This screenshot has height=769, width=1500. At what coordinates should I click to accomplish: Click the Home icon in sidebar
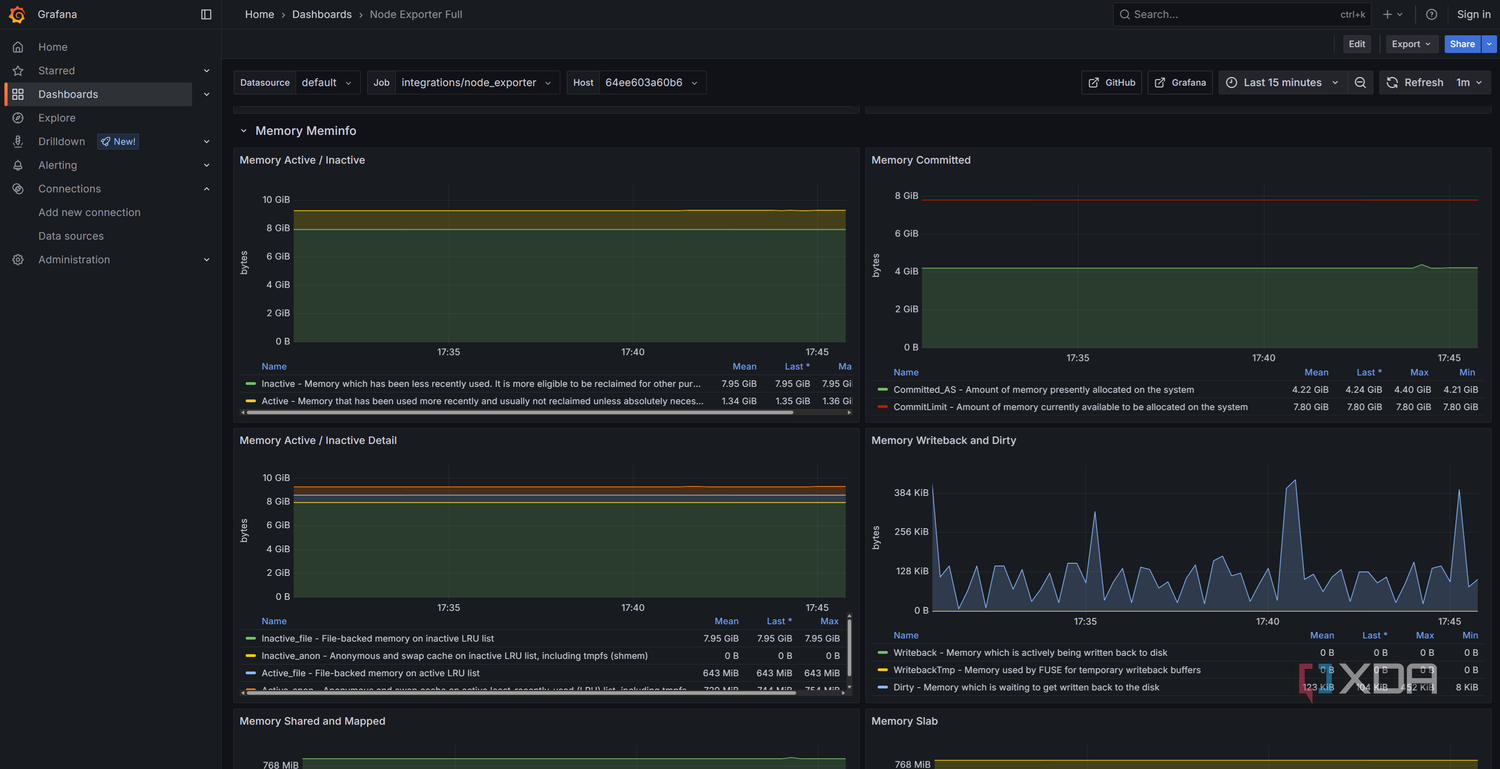point(17,47)
